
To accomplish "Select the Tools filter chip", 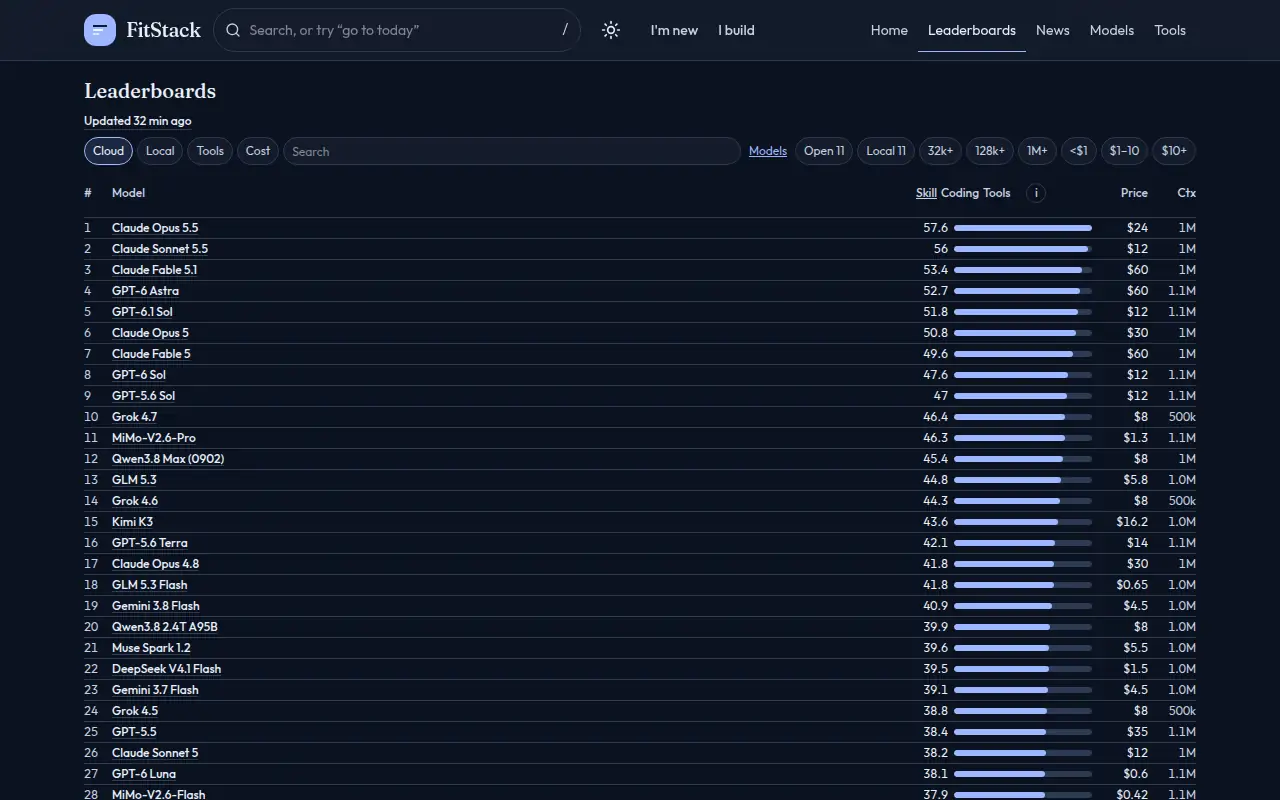I will click(x=210, y=151).
